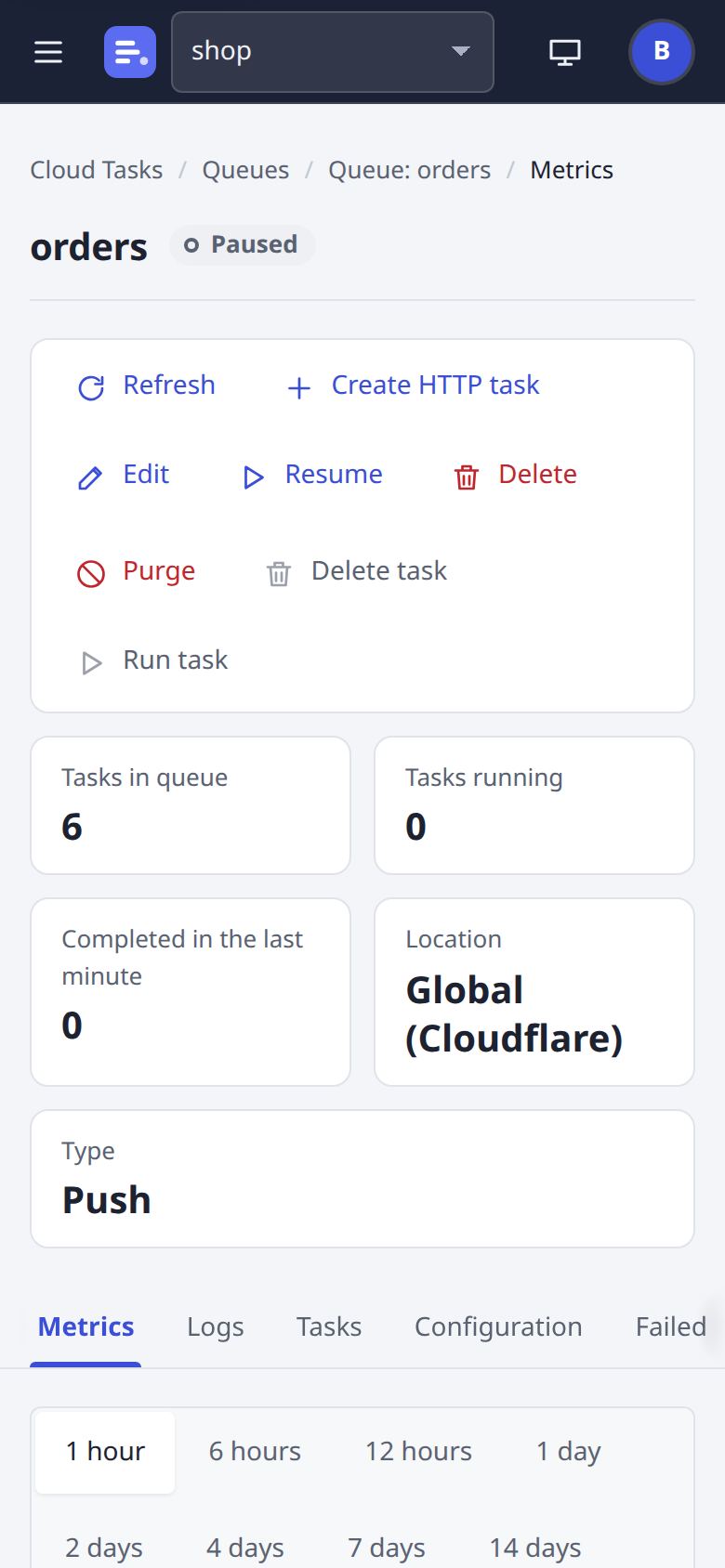Open the user avatar B menu

click(662, 52)
